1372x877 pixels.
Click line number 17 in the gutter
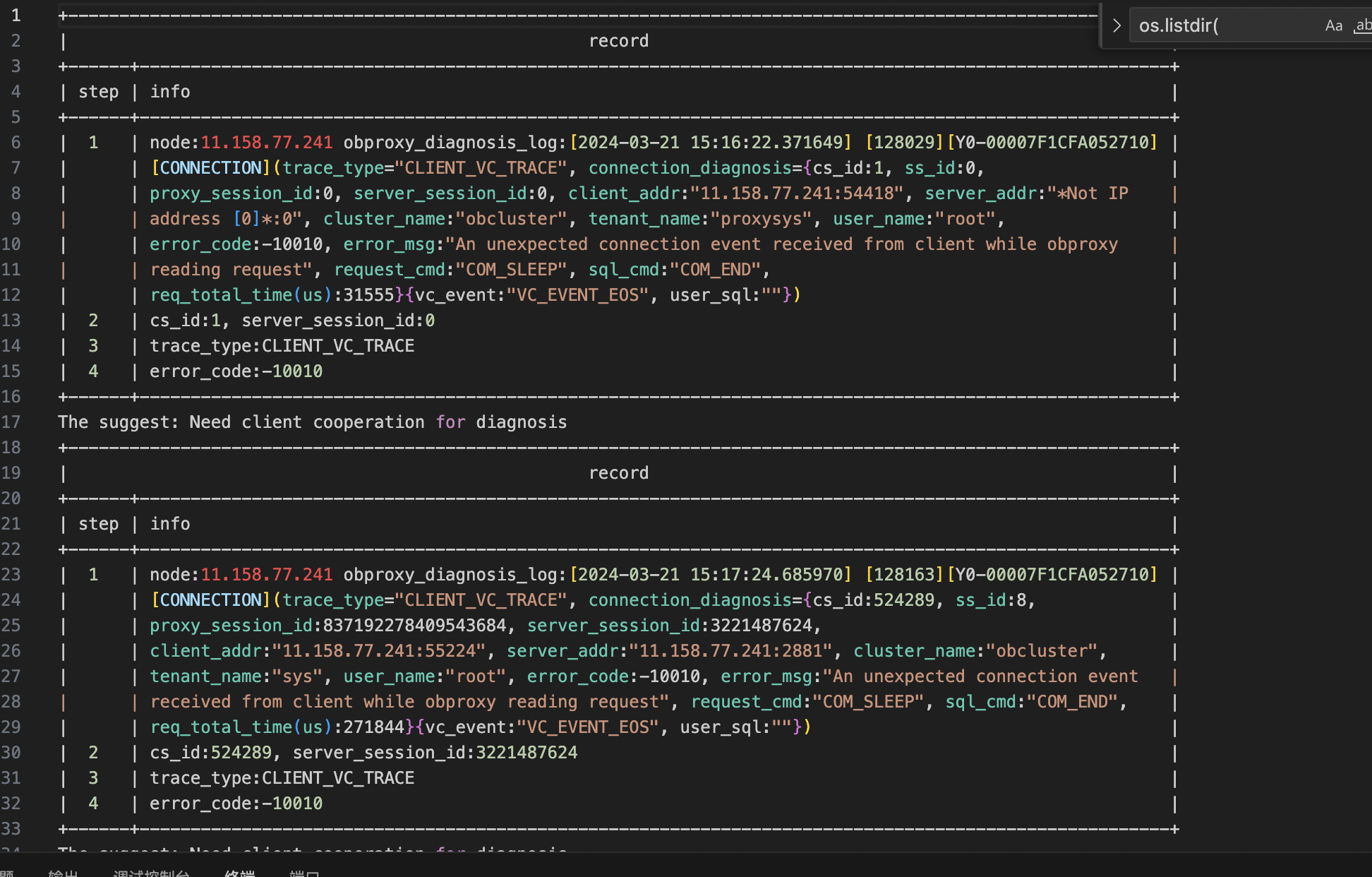coord(11,422)
